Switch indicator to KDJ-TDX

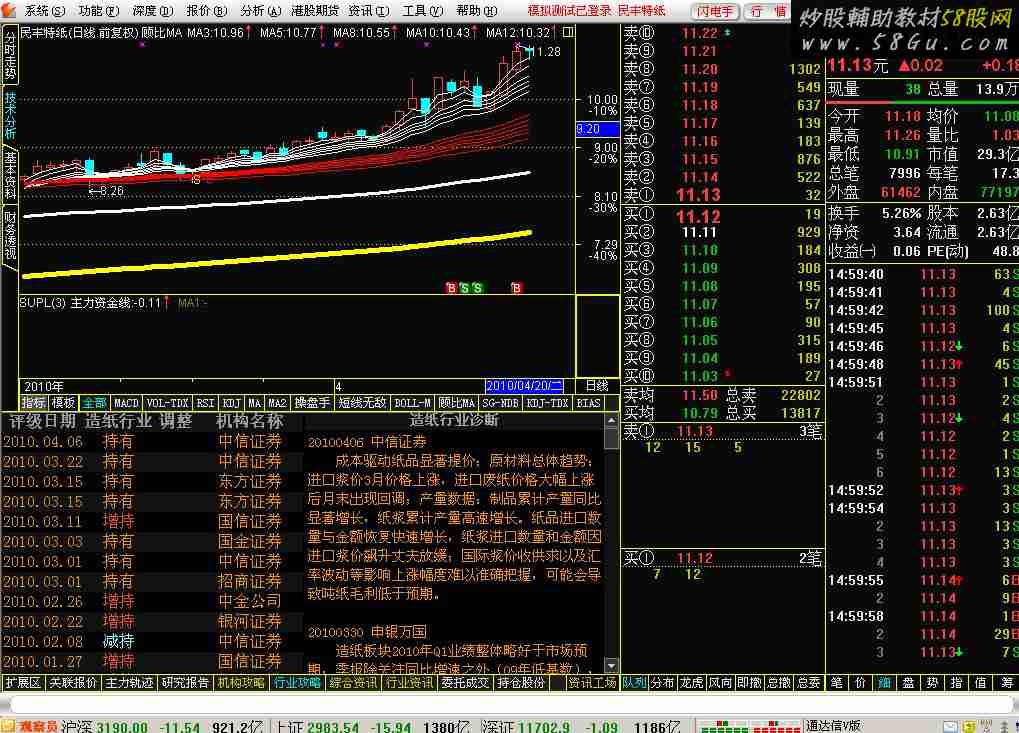click(548, 403)
